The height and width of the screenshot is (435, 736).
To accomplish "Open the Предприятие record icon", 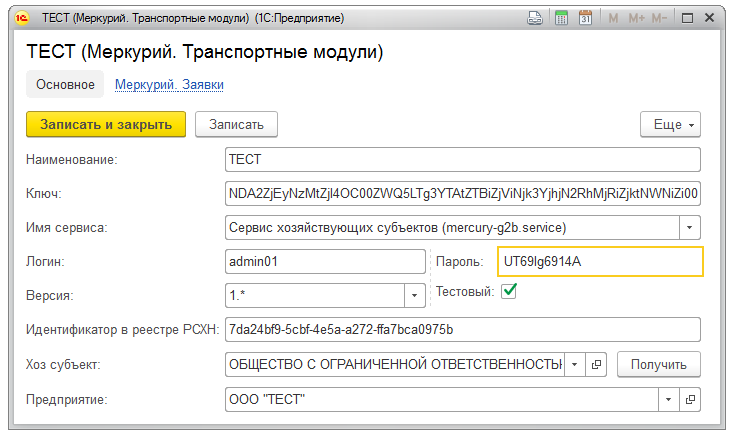I will pos(690,400).
